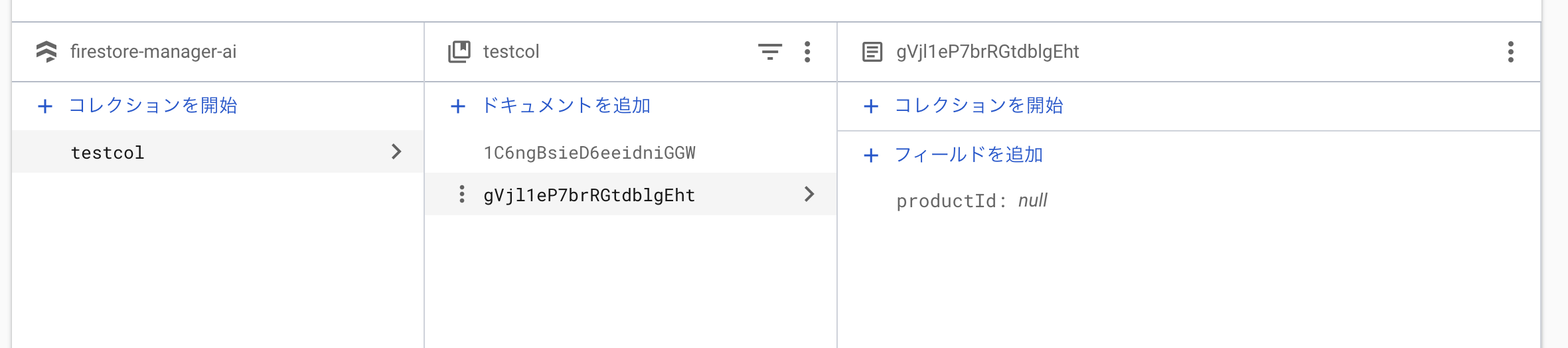Click ドキュメントを追加 to add a document

[x=566, y=106]
